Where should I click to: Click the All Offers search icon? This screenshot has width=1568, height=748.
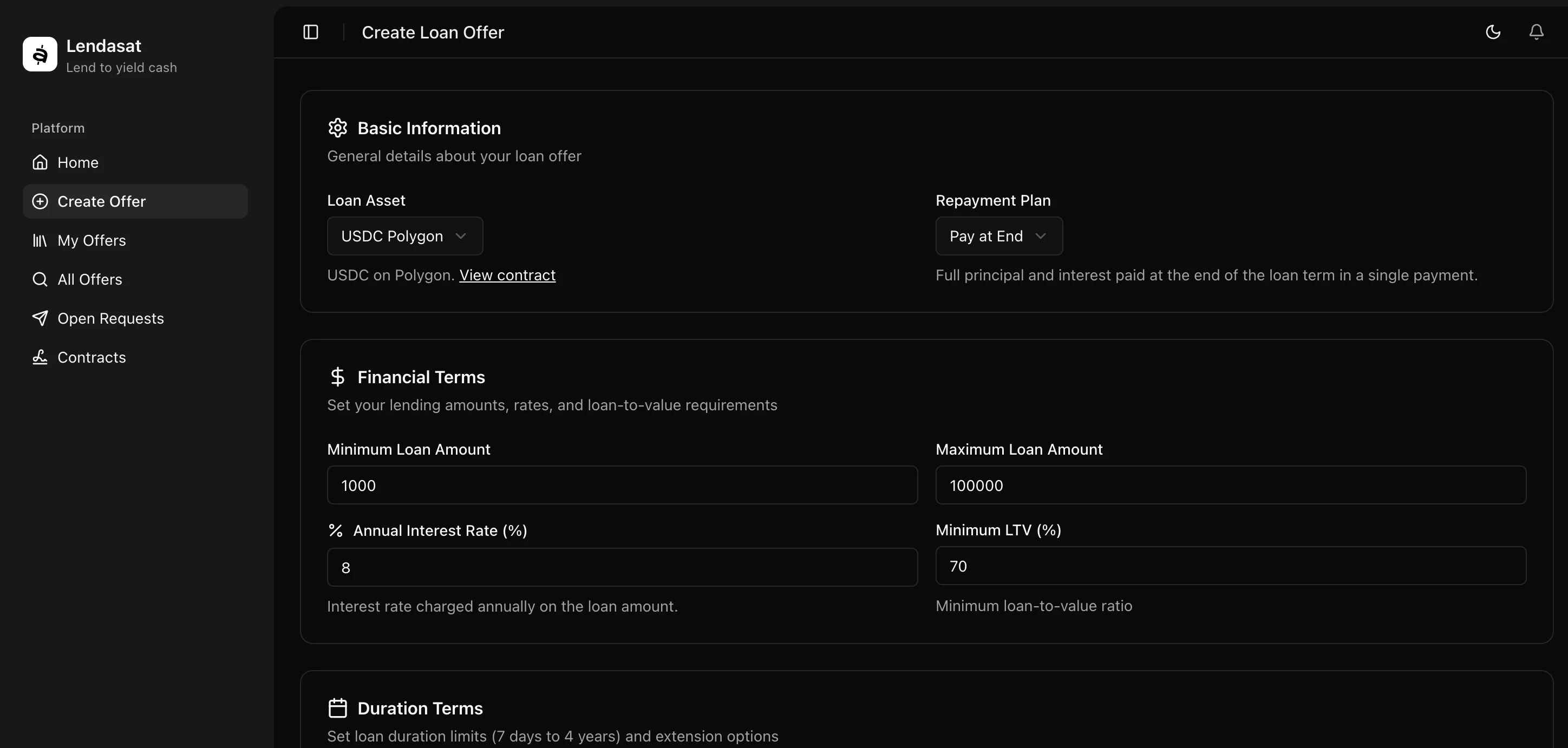point(40,279)
